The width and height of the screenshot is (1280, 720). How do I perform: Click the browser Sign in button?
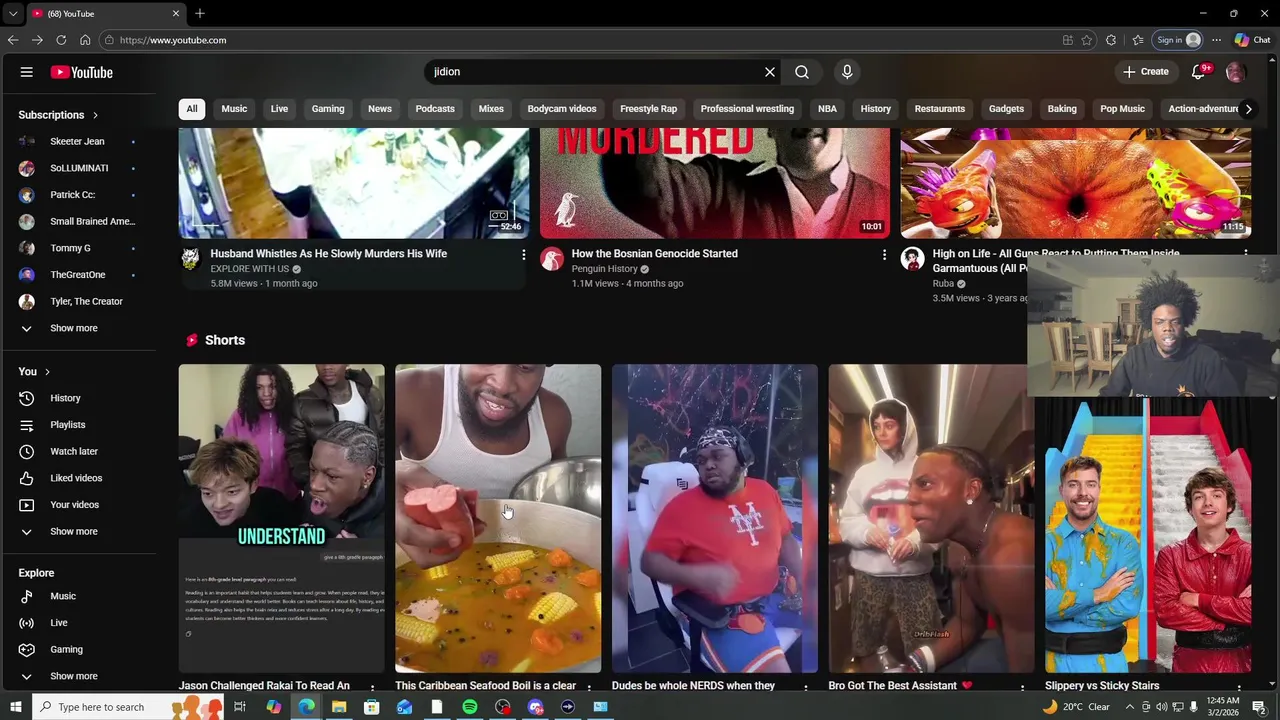click(1178, 40)
